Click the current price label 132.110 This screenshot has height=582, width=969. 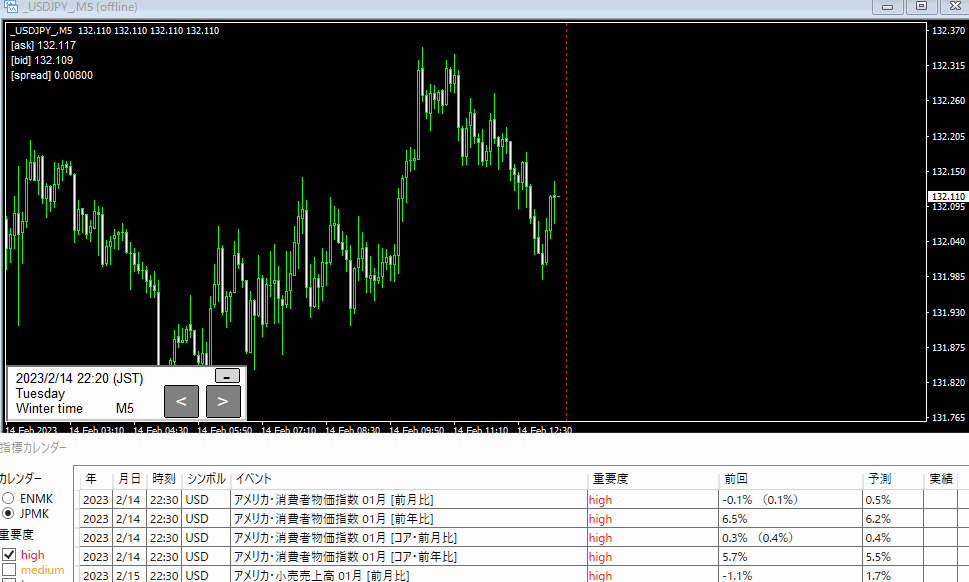(946, 196)
